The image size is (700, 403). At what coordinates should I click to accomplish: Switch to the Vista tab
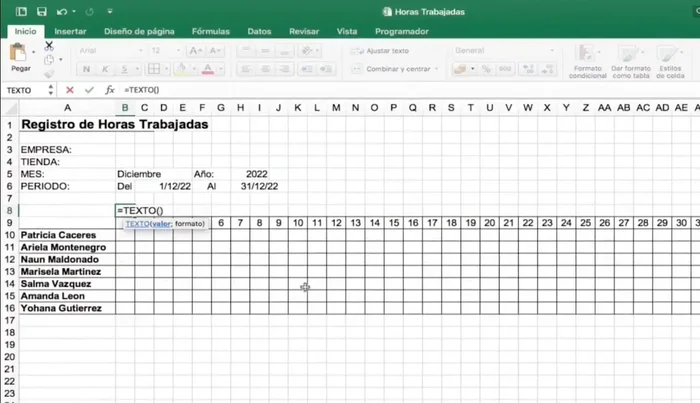(x=347, y=31)
